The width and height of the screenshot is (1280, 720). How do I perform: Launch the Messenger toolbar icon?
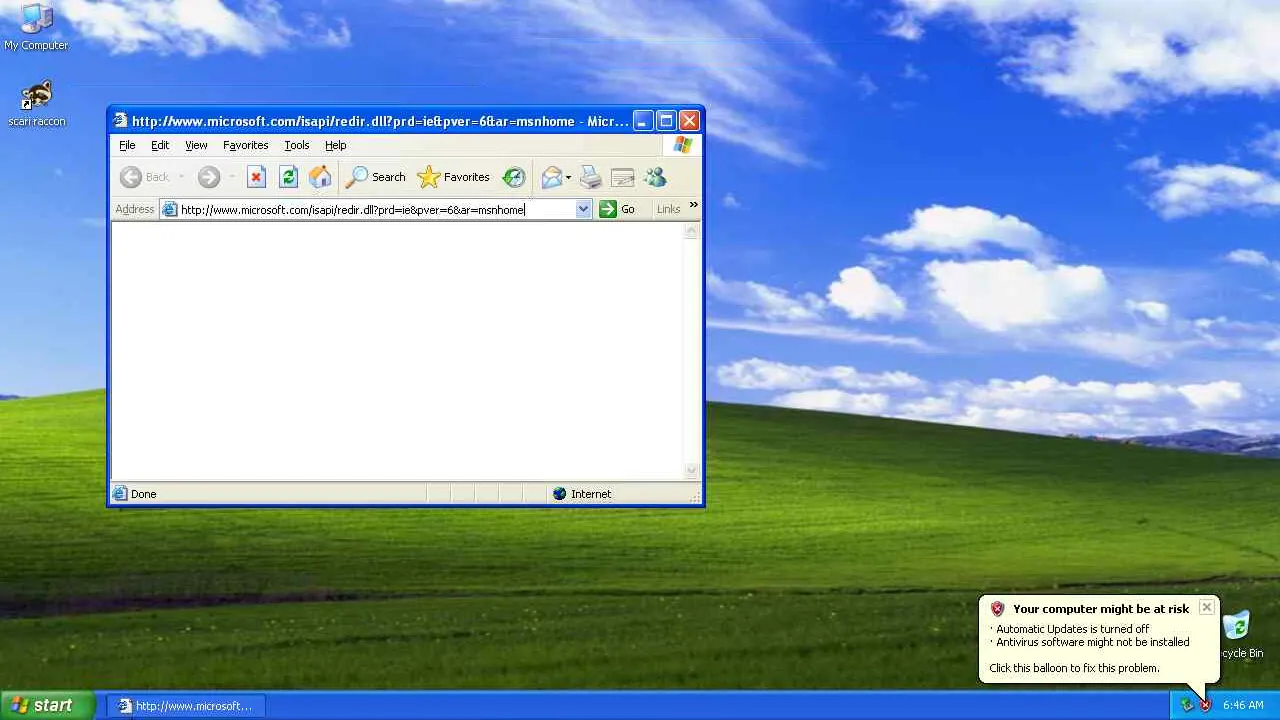[x=655, y=177]
